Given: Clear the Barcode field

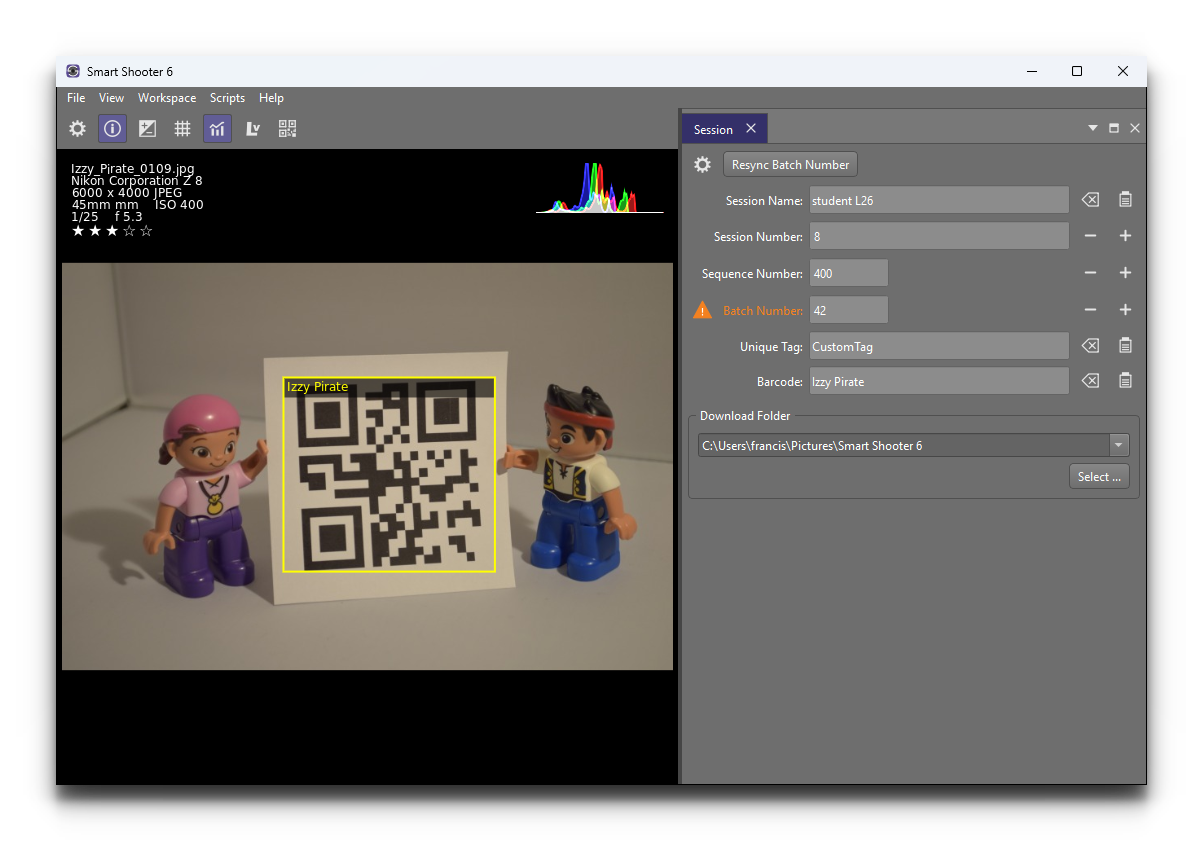Looking at the screenshot, I should point(1090,381).
